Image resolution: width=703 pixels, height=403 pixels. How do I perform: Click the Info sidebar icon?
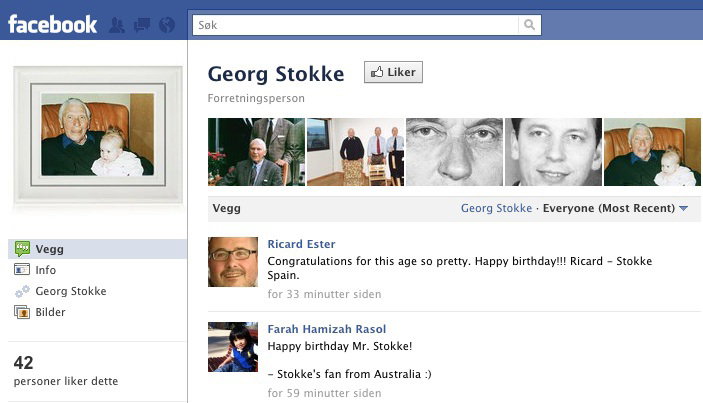22,270
